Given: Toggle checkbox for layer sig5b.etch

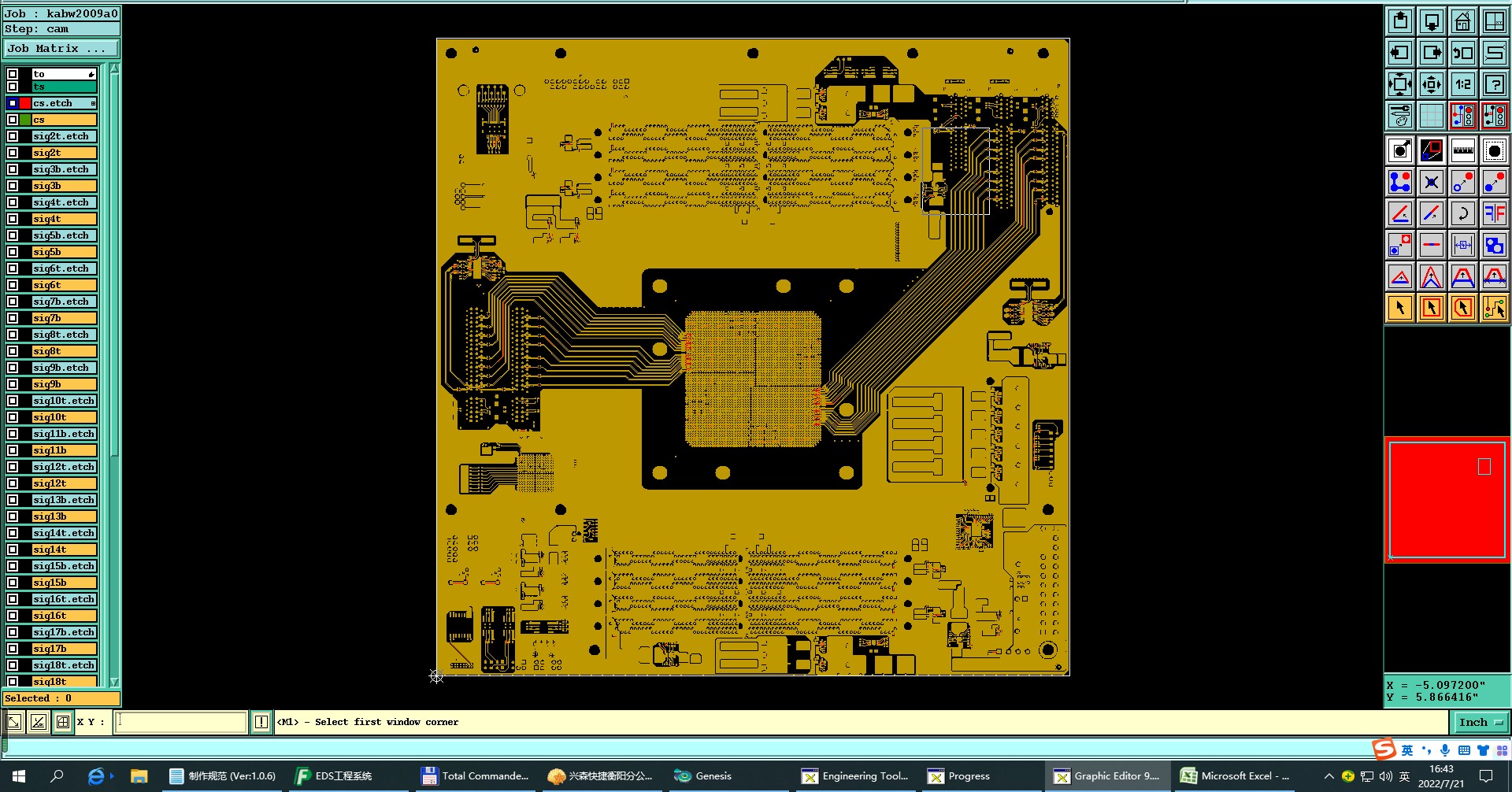Looking at the screenshot, I should click(x=13, y=235).
